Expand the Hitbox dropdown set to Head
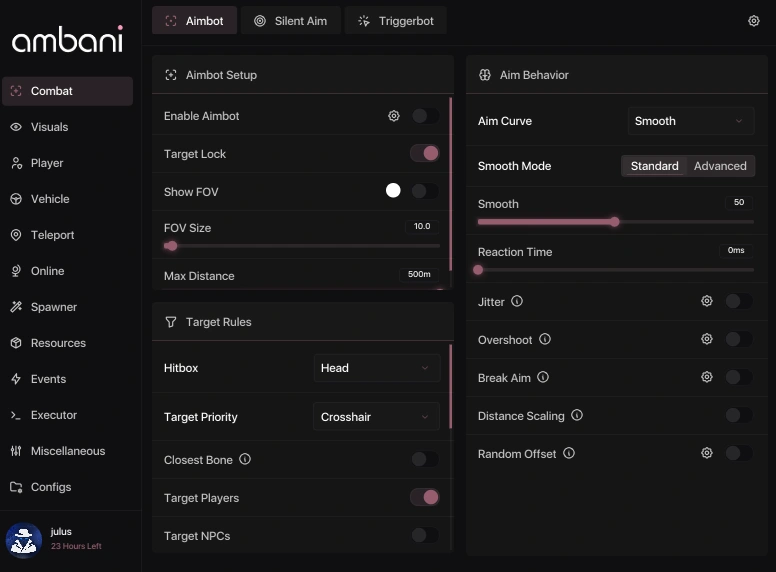The height and width of the screenshot is (572, 776). (377, 368)
